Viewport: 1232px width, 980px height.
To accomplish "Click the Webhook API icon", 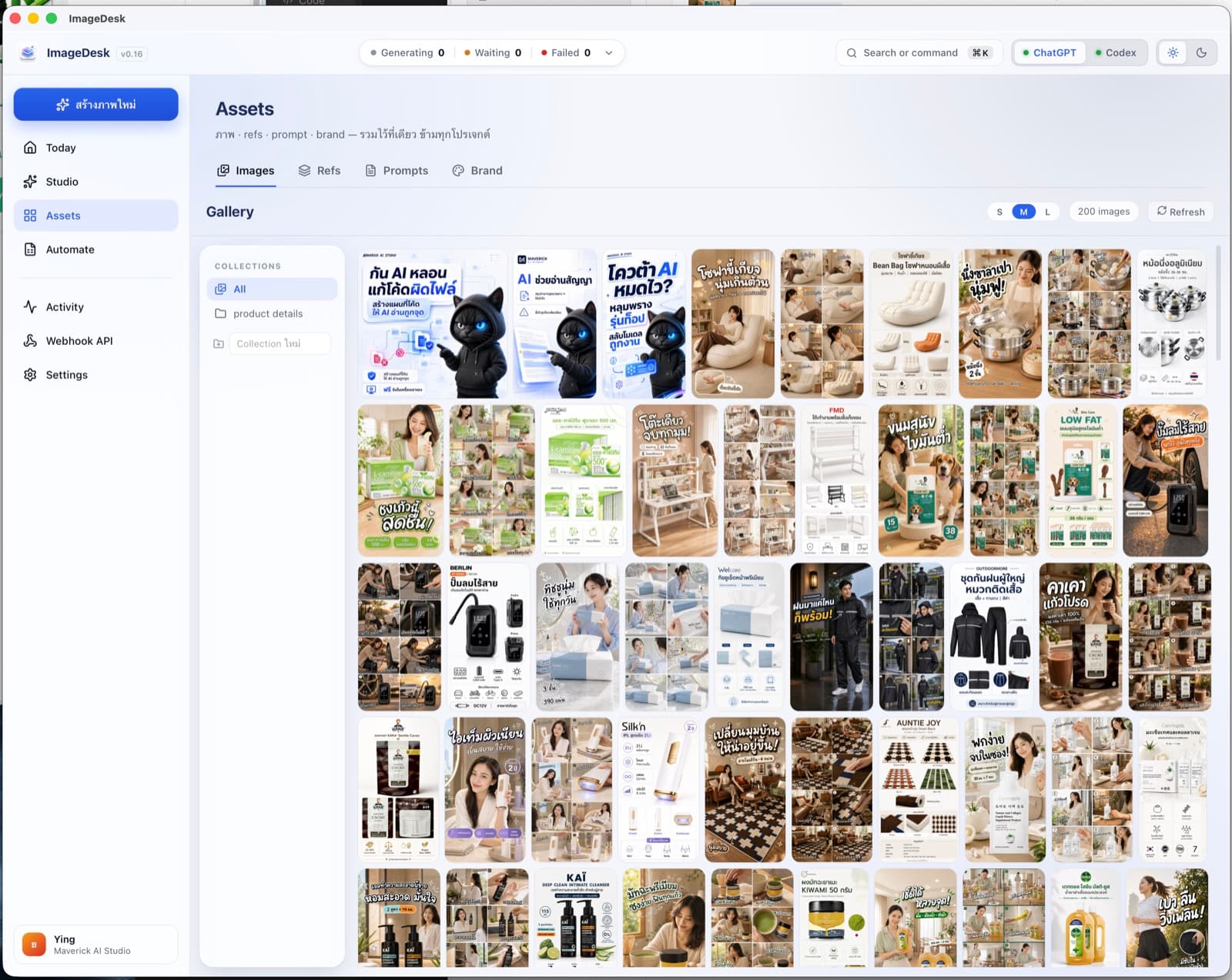I will point(30,340).
